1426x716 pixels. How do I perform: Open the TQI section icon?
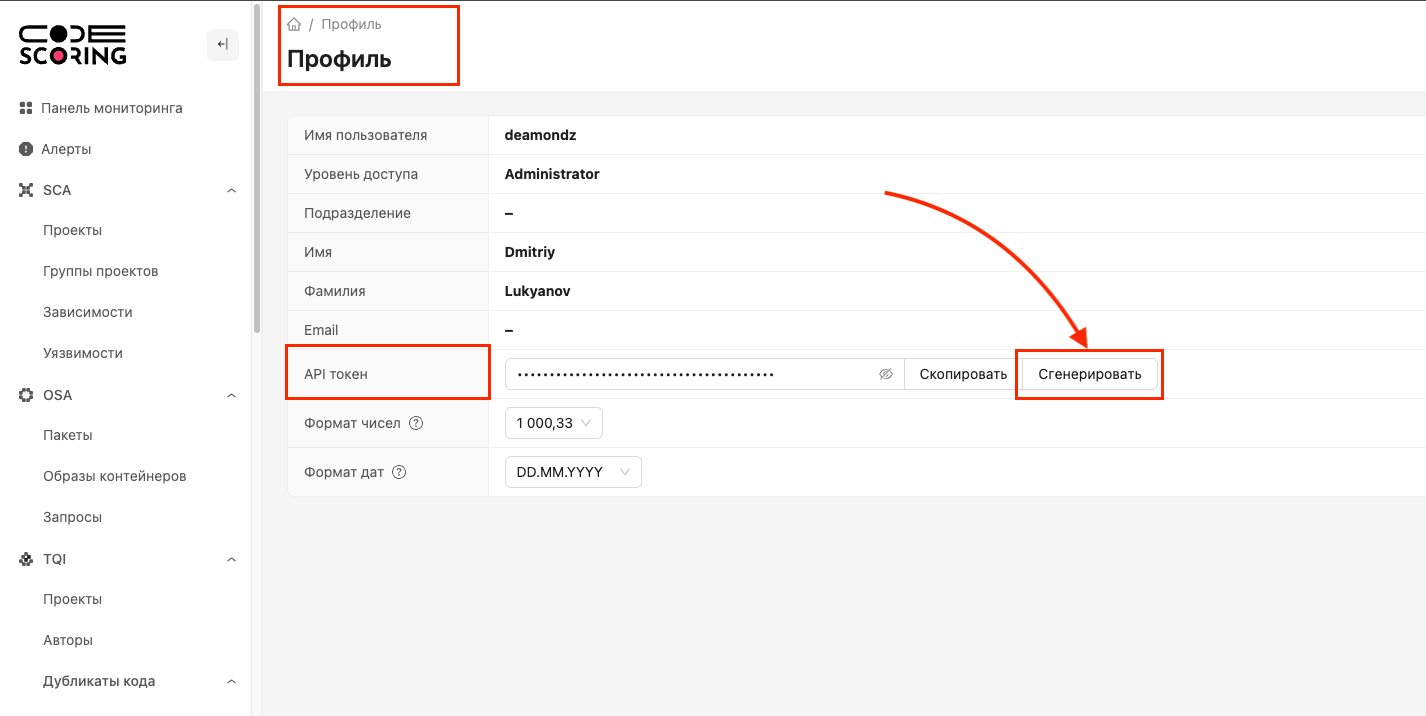[x=25, y=558]
